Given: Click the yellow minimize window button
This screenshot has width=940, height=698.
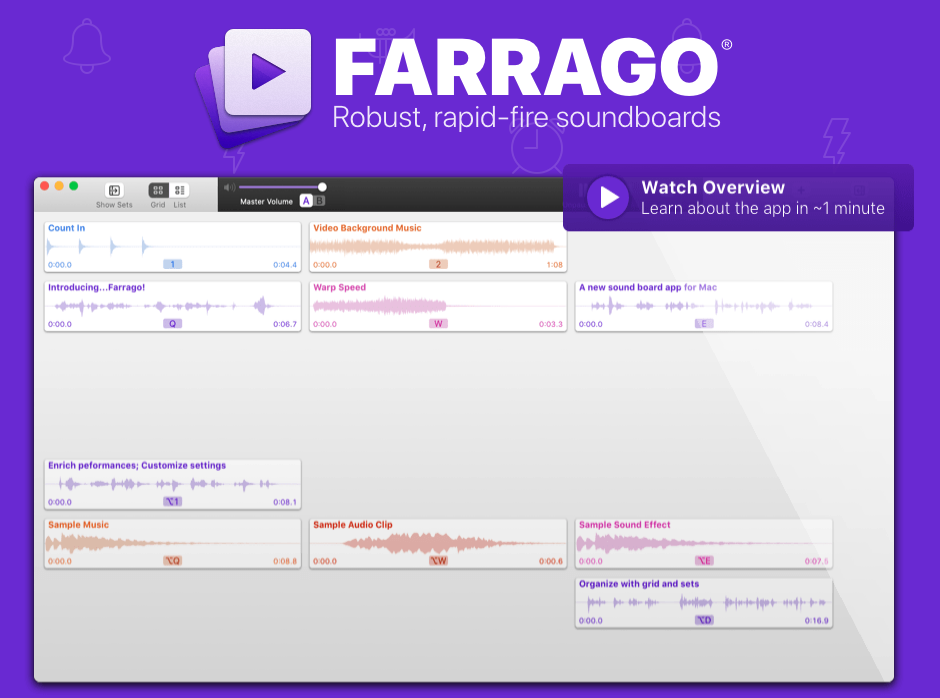Looking at the screenshot, I should [59, 186].
